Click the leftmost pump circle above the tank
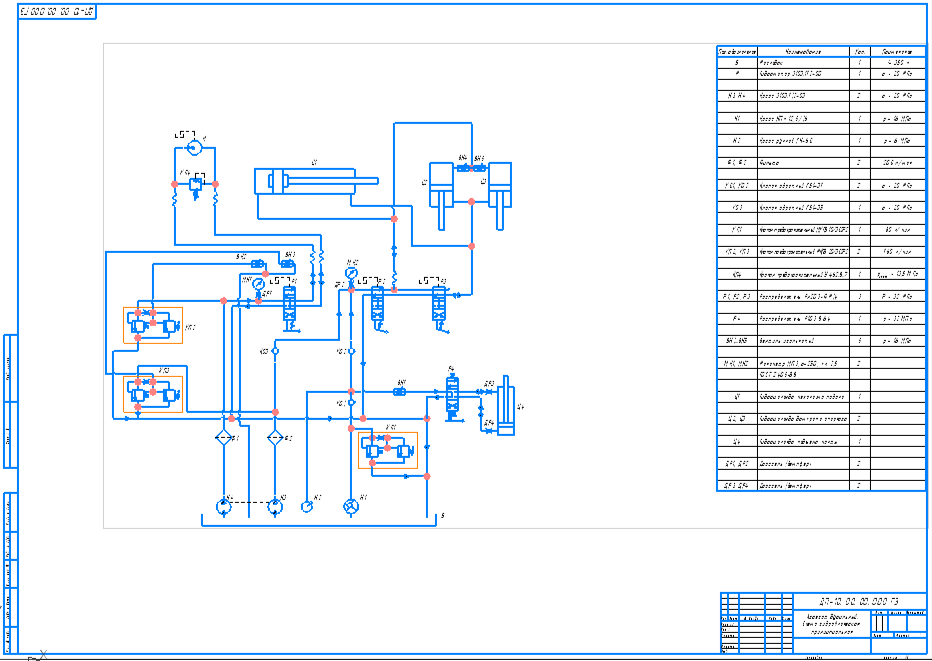Viewport: 932px width, 661px height. (225, 505)
